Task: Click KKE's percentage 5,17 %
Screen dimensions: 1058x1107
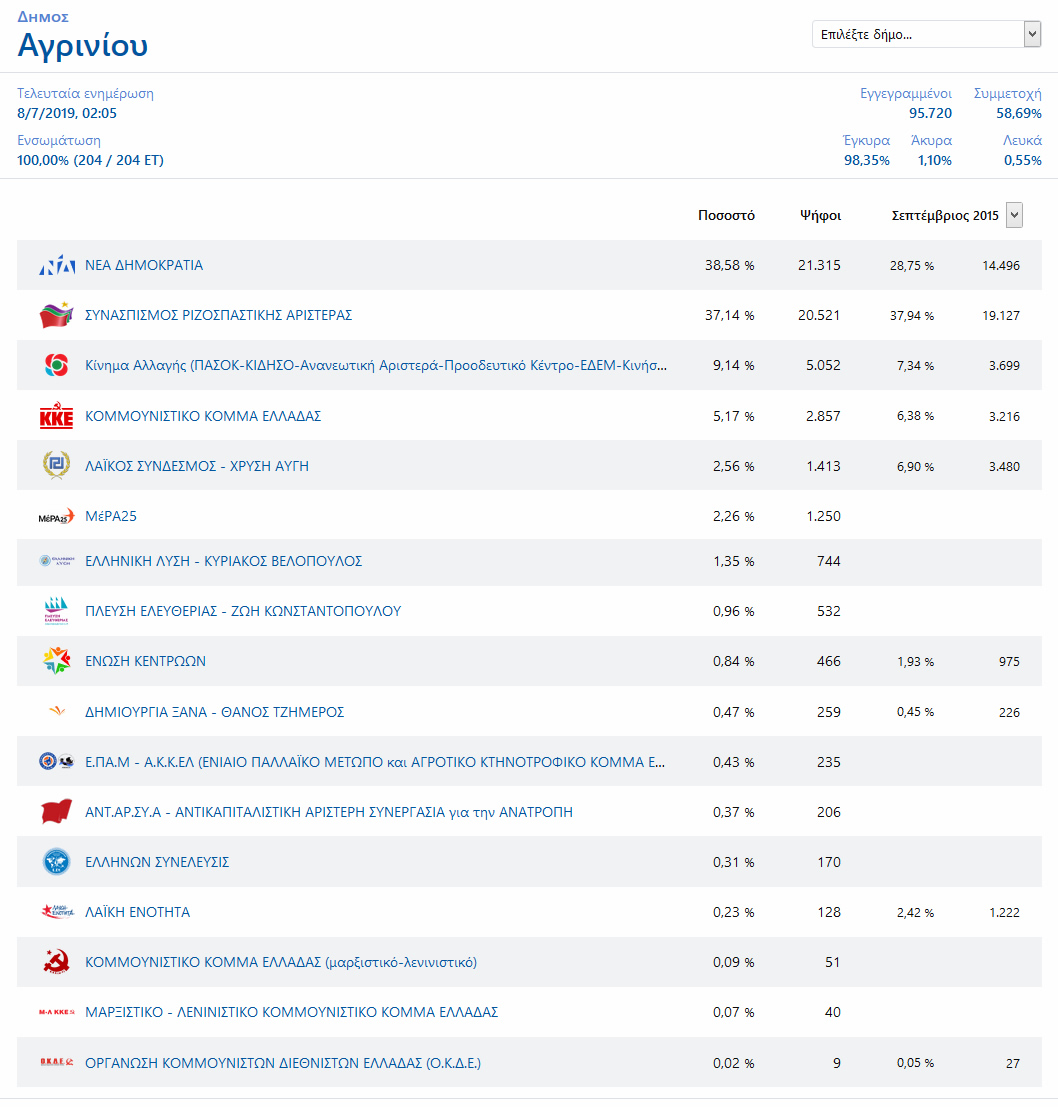Action: click(733, 417)
